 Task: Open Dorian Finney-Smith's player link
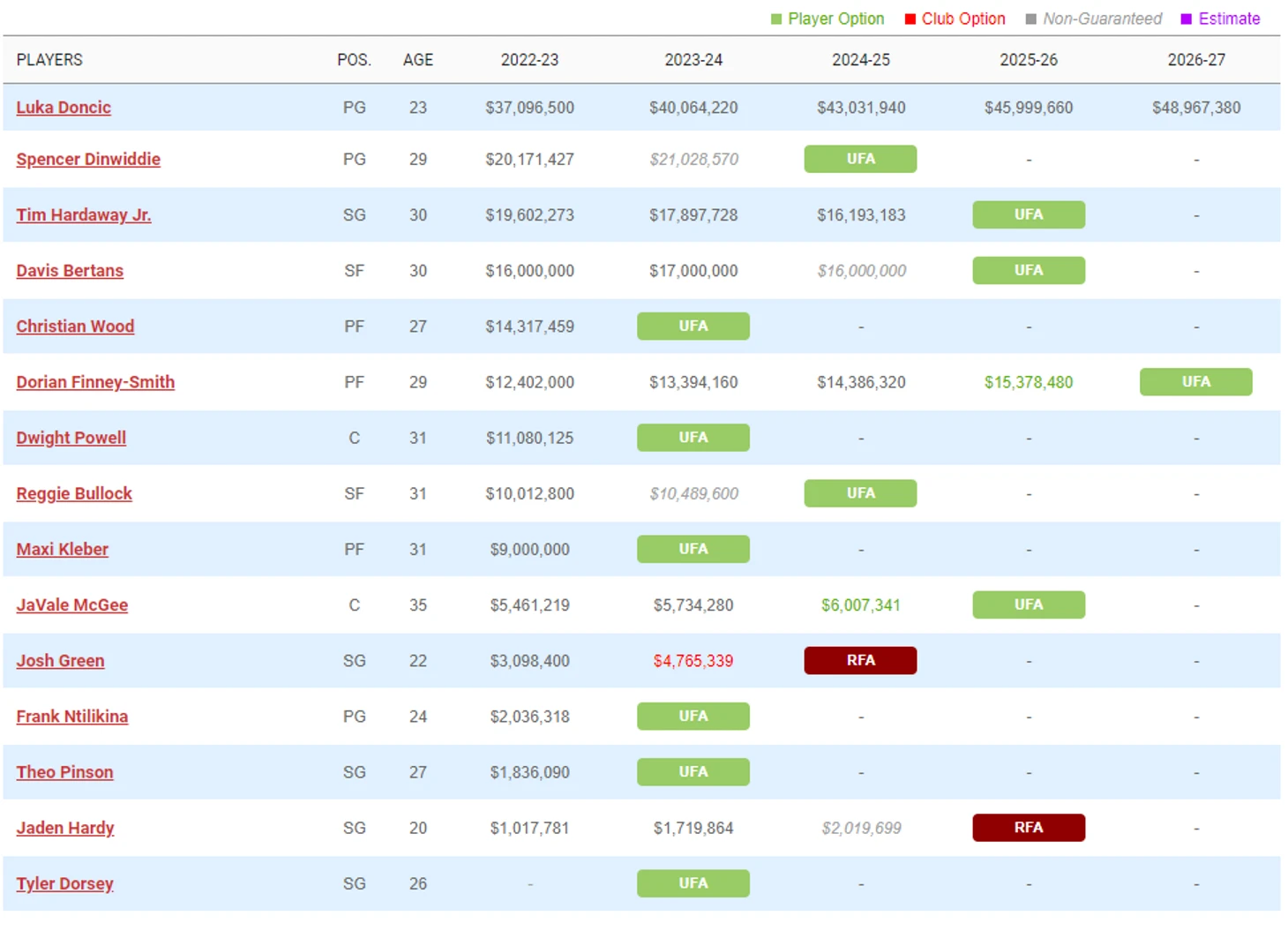point(95,382)
